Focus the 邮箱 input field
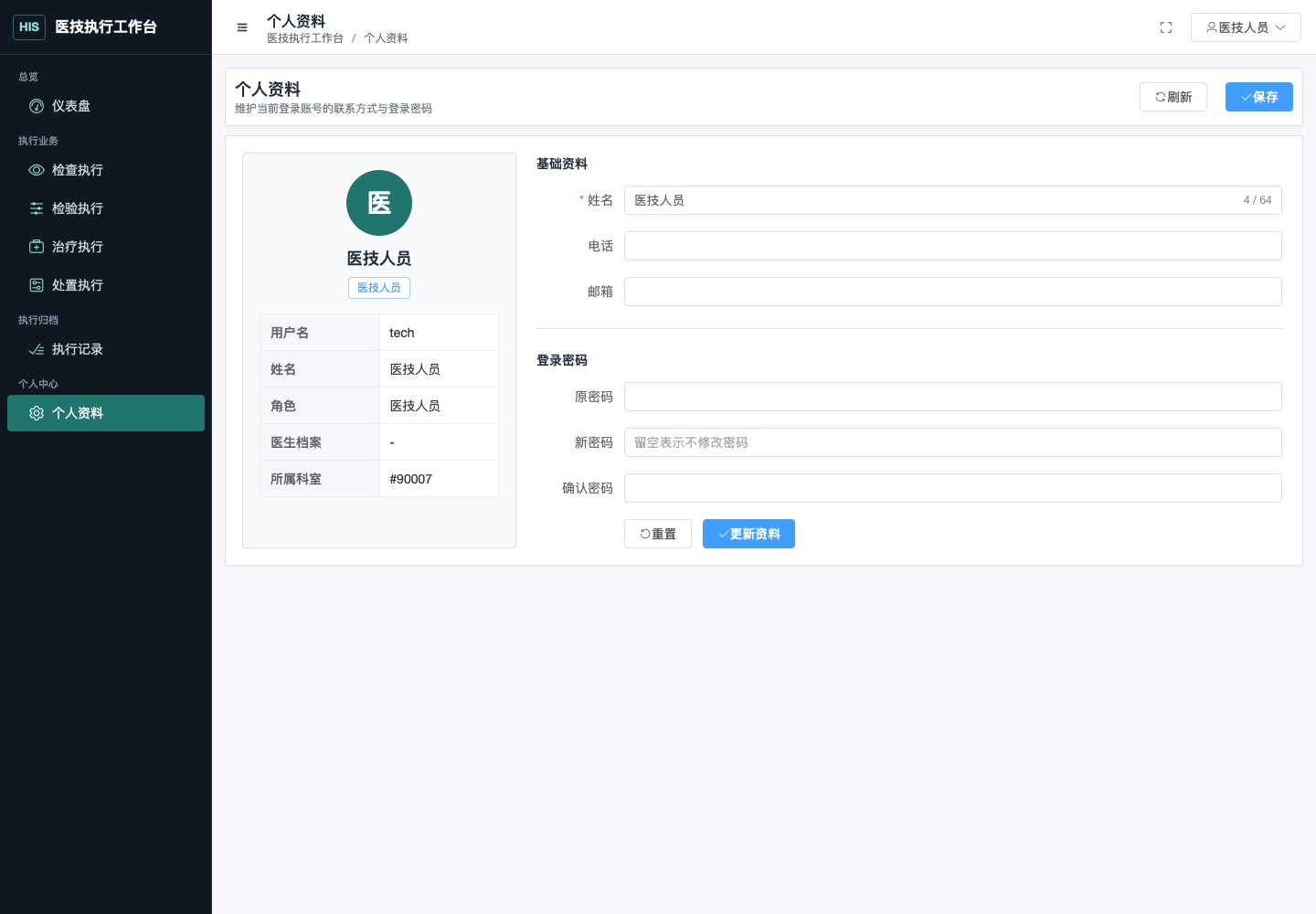The width and height of the screenshot is (1316, 914). (953, 292)
